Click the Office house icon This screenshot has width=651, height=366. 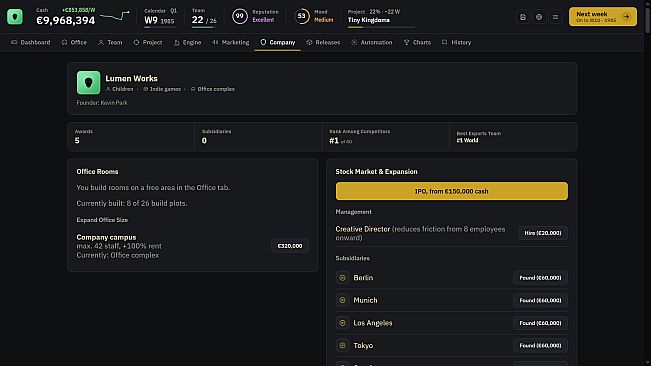[x=64, y=42]
